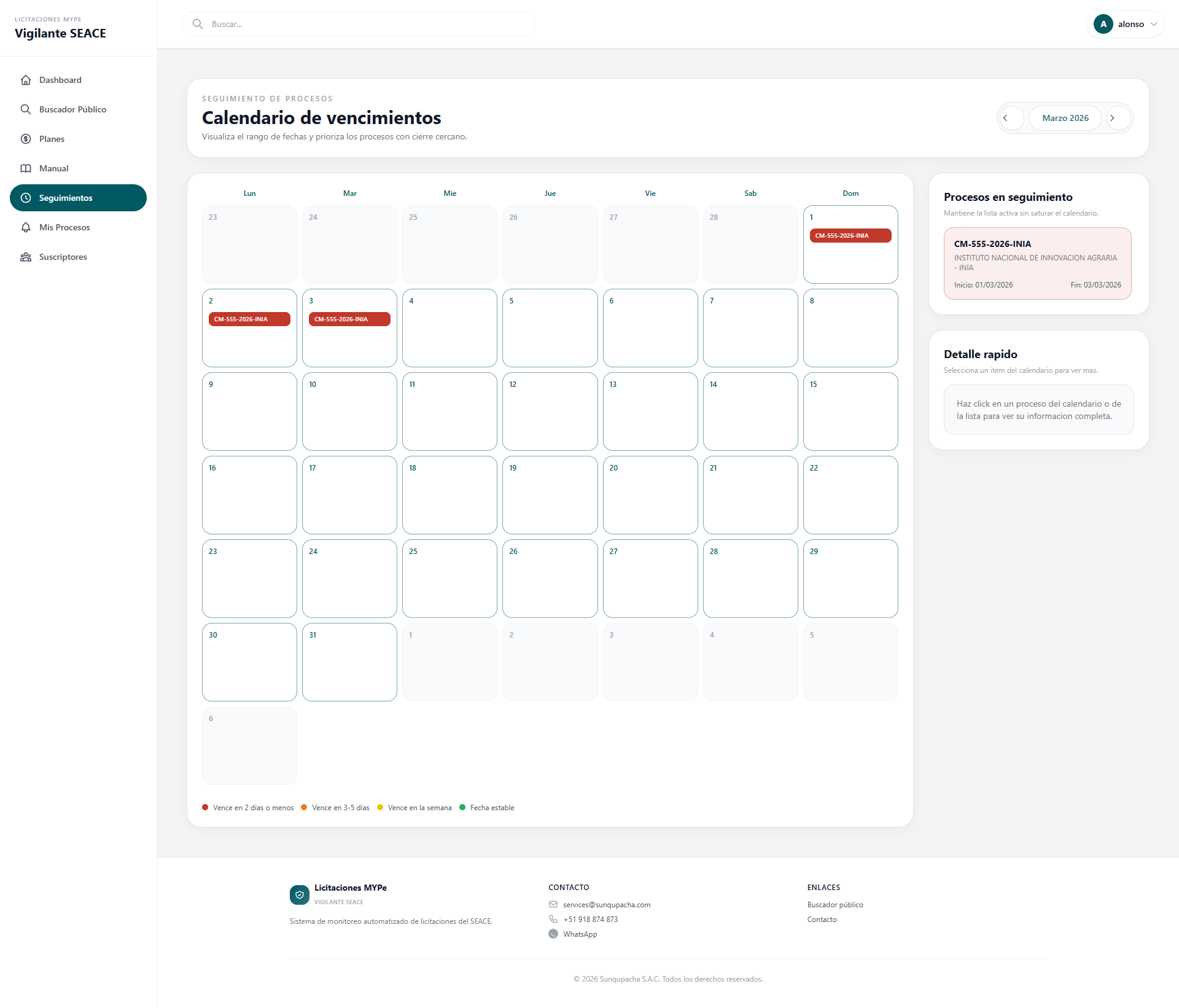Select the Buscador Público magnifier icon
Screen dimensions: 1179x1008
pos(26,109)
